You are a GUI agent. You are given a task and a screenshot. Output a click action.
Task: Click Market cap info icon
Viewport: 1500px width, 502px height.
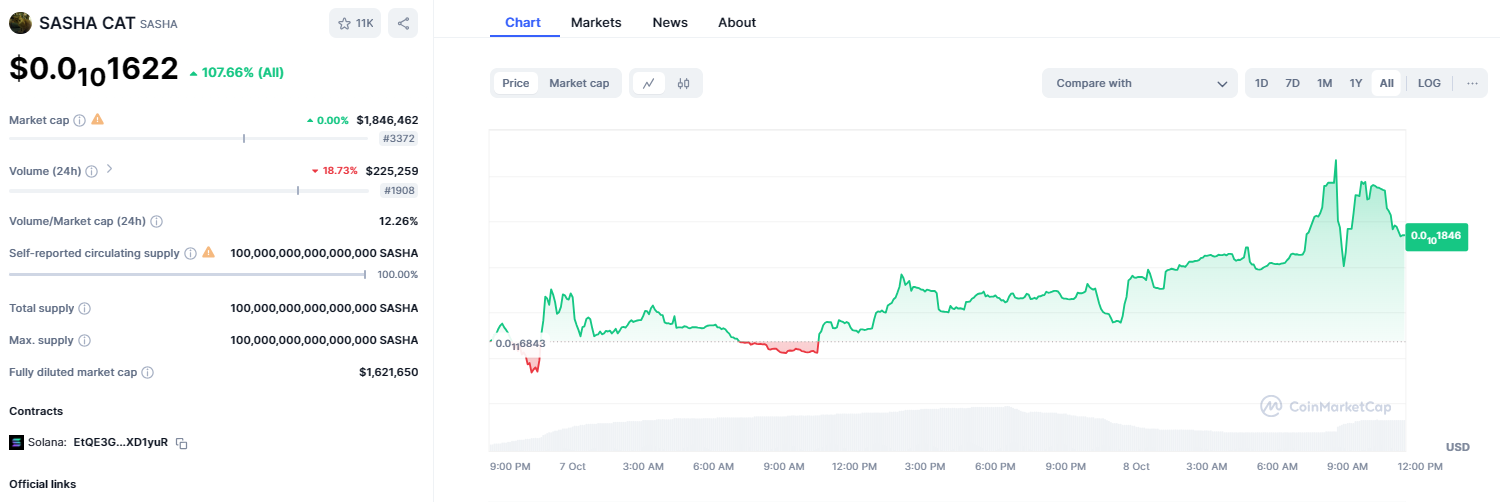coord(80,120)
